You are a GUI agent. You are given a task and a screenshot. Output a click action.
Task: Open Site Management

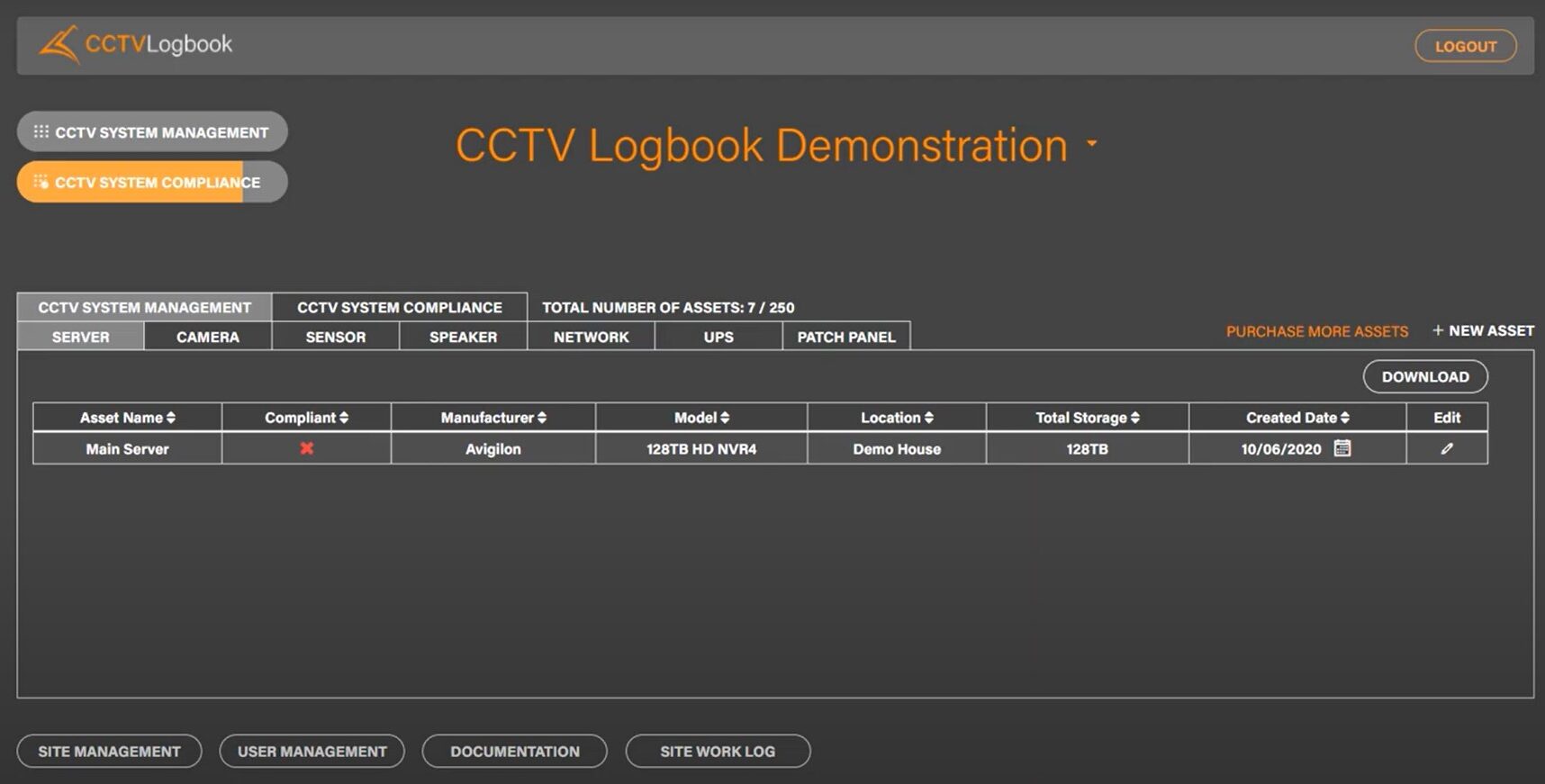[109, 751]
